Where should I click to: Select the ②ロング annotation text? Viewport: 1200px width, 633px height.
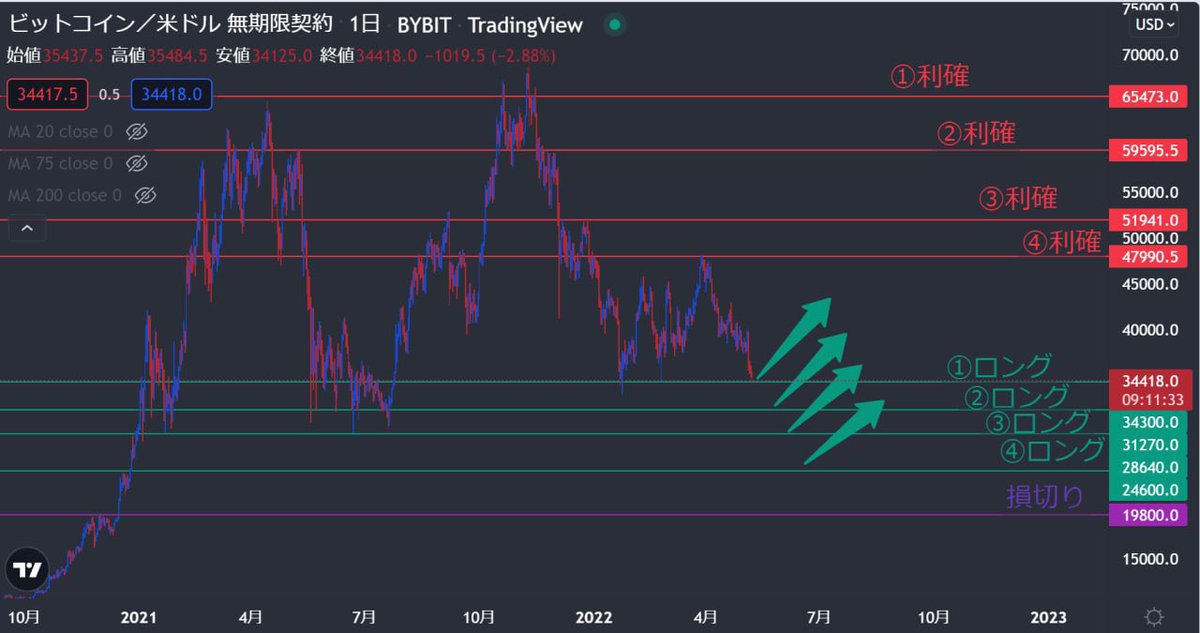coord(1017,398)
